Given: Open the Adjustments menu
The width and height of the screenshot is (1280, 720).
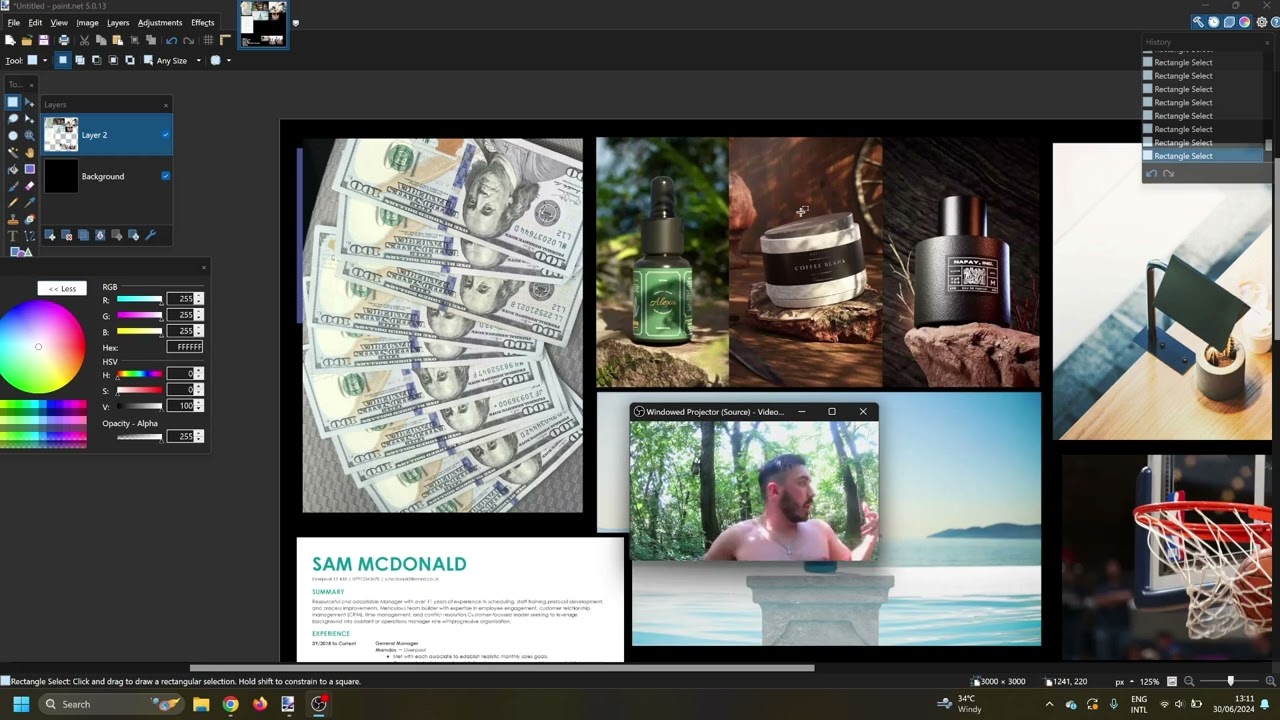Looking at the screenshot, I should click(x=160, y=22).
